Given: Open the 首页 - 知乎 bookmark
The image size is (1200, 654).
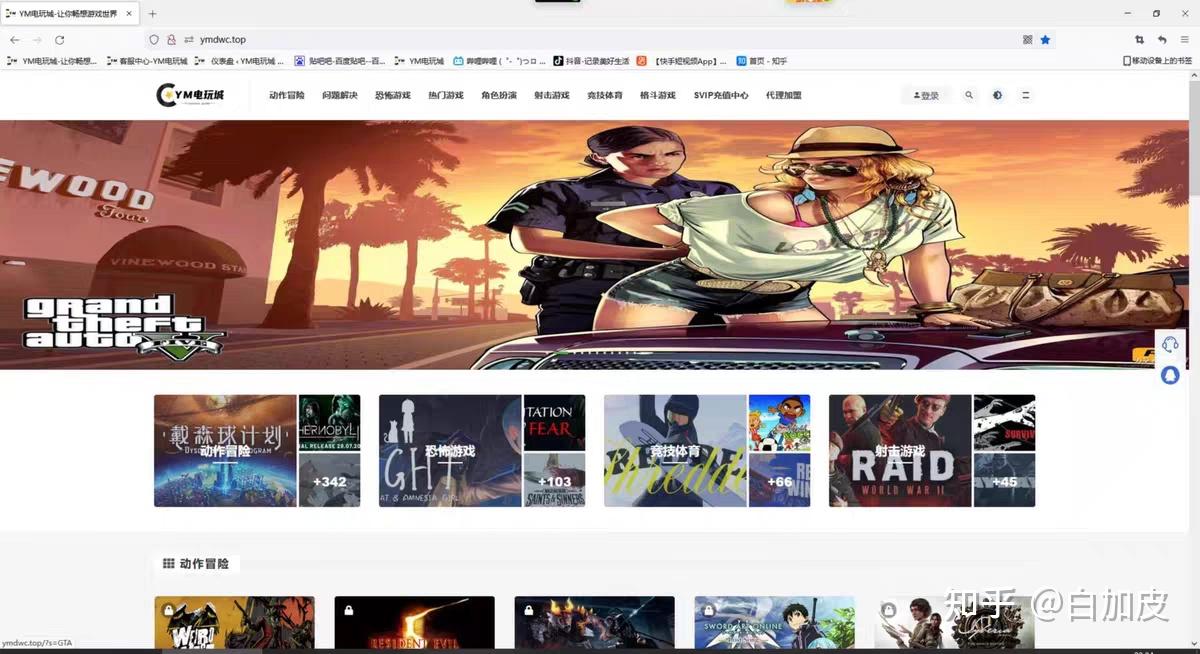Looking at the screenshot, I should click(x=762, y=61).
